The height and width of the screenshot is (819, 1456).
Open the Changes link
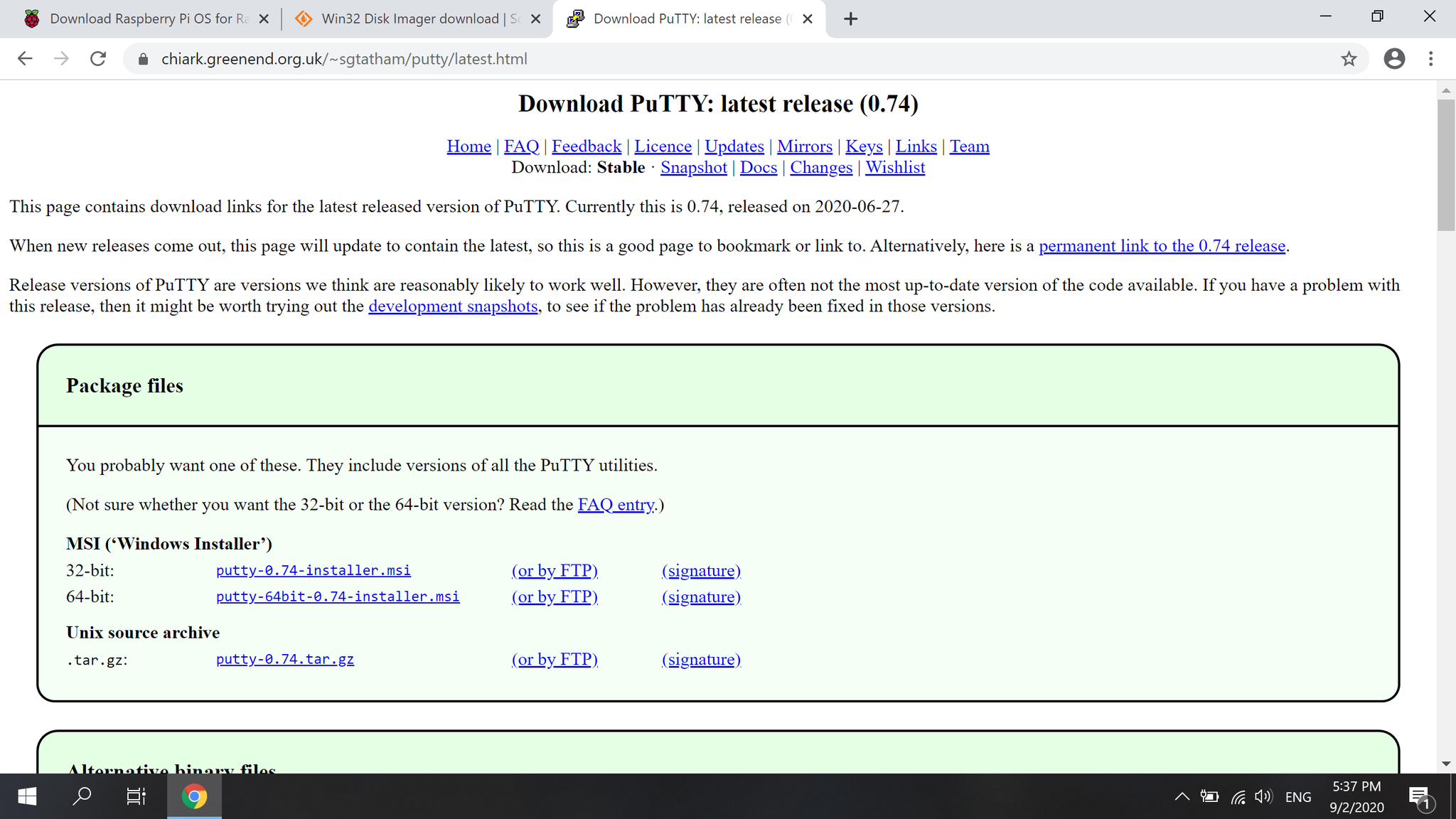point(820,168)
